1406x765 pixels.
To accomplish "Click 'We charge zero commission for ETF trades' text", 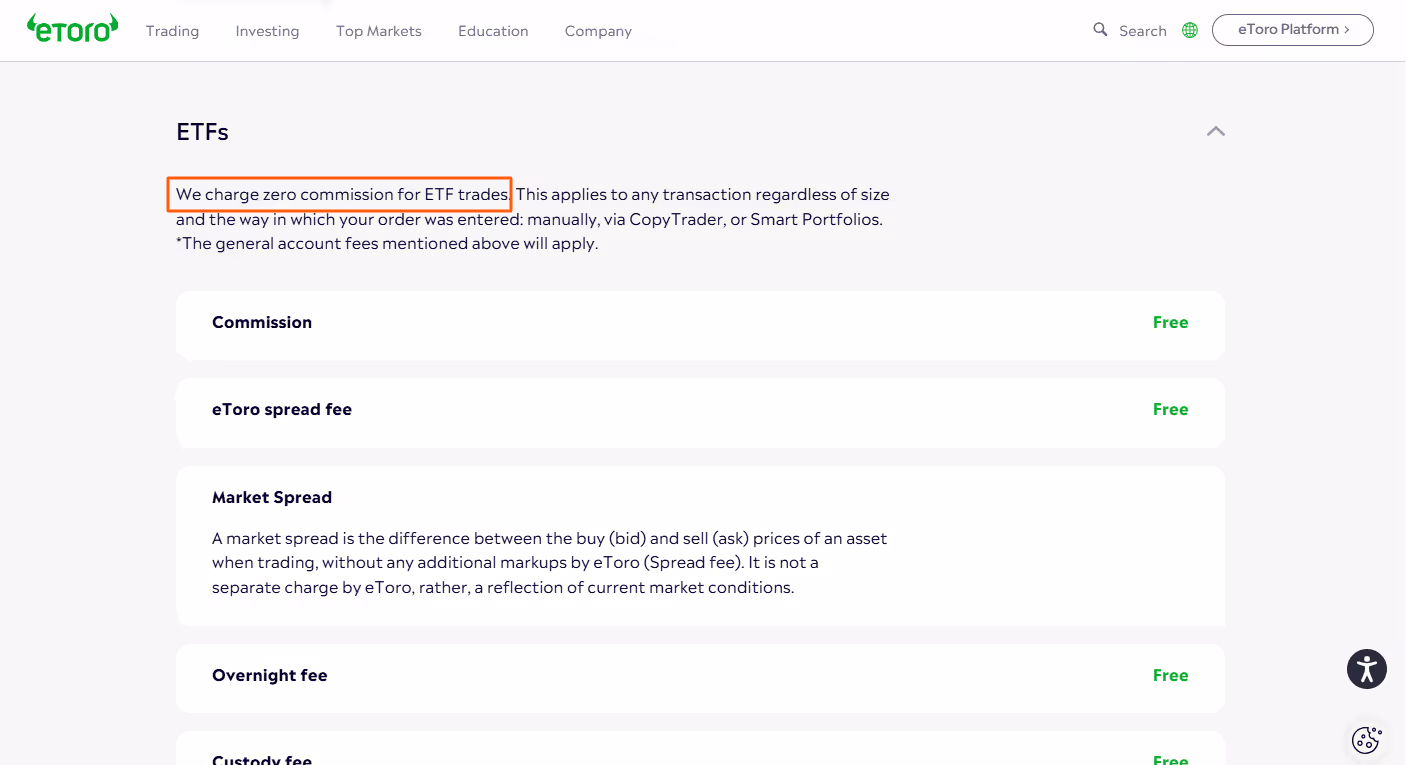I will (341, 194).
